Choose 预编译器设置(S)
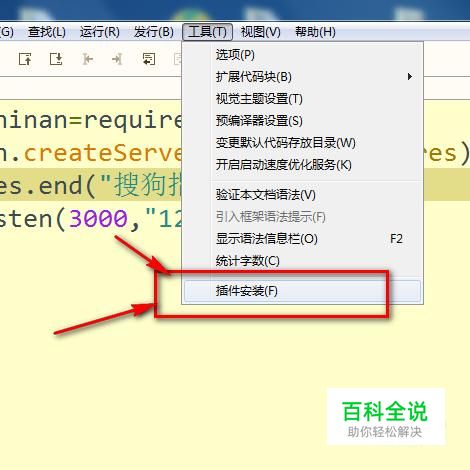Viewport: 470px width, 470px height. tap(303, 121)
